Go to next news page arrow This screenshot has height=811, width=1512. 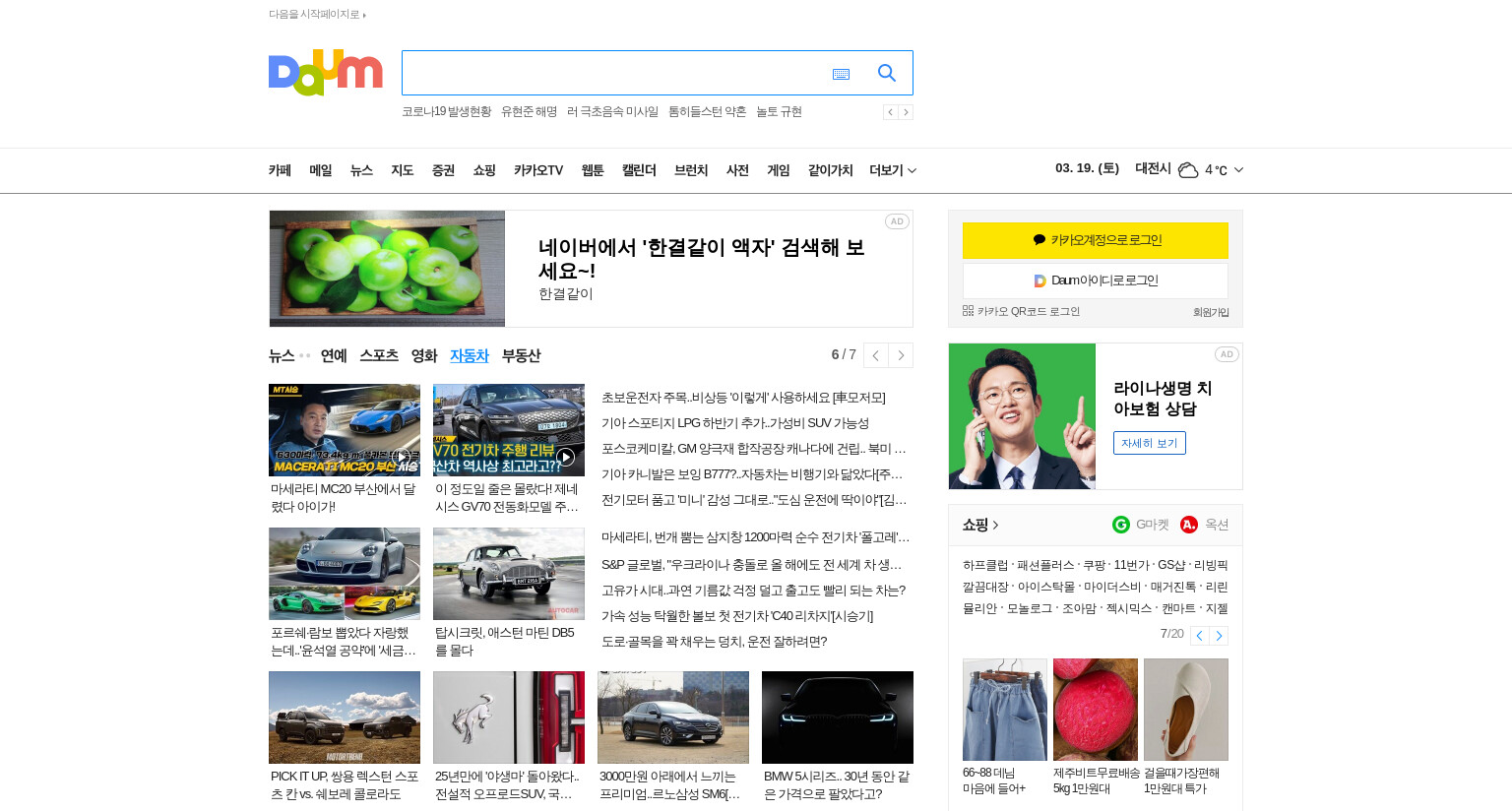pos(901,355)
